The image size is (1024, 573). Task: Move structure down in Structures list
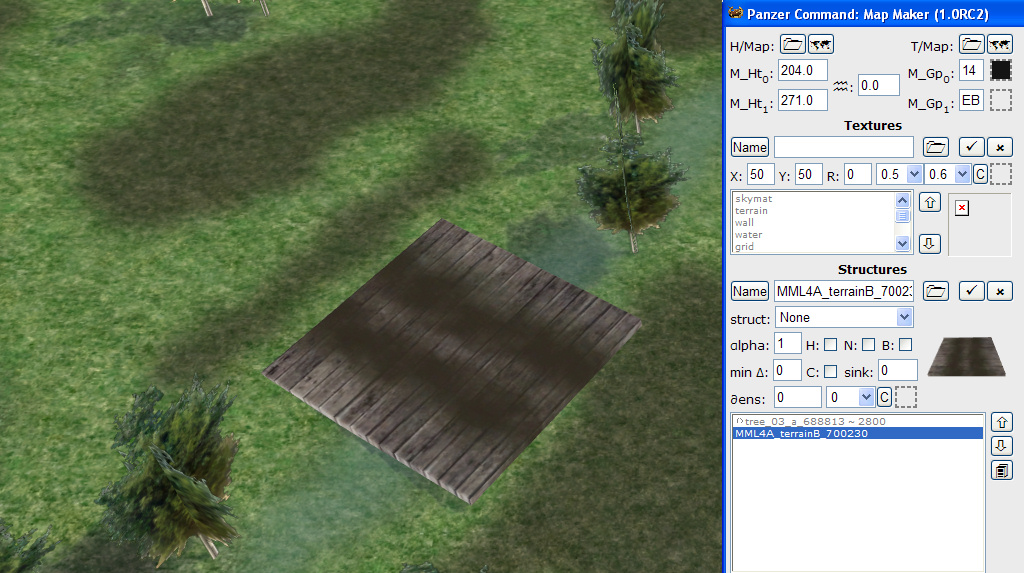1002,446
